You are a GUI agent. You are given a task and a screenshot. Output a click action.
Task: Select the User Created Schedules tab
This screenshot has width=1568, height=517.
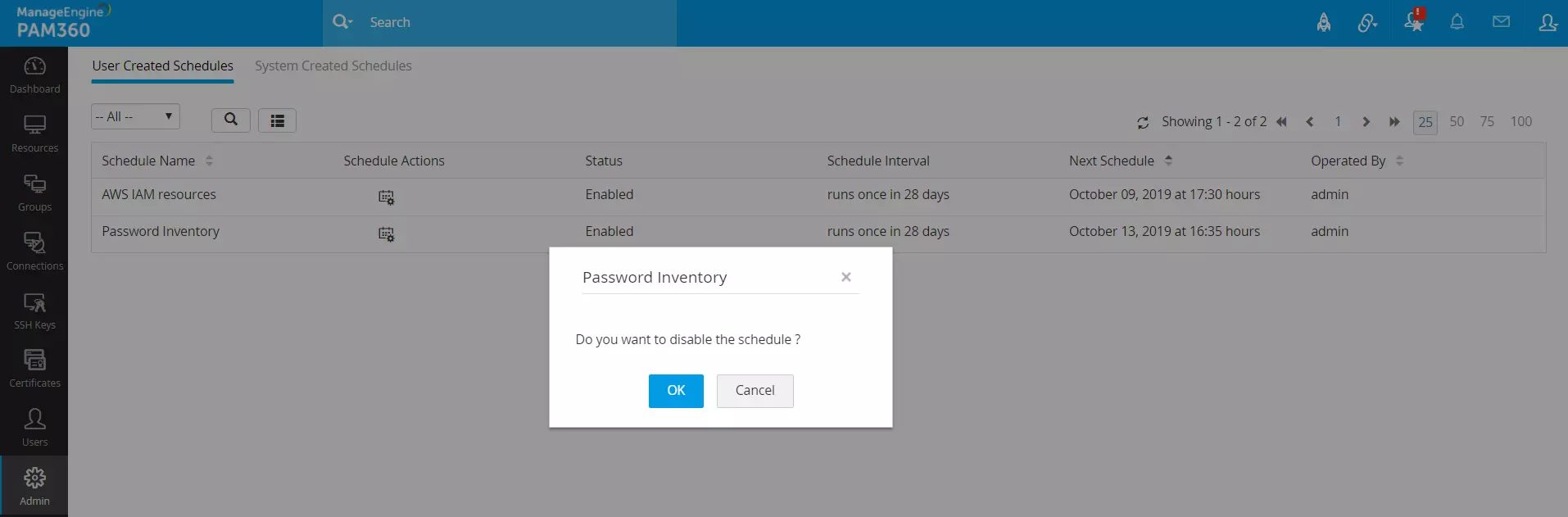click(x=162, y=66)
